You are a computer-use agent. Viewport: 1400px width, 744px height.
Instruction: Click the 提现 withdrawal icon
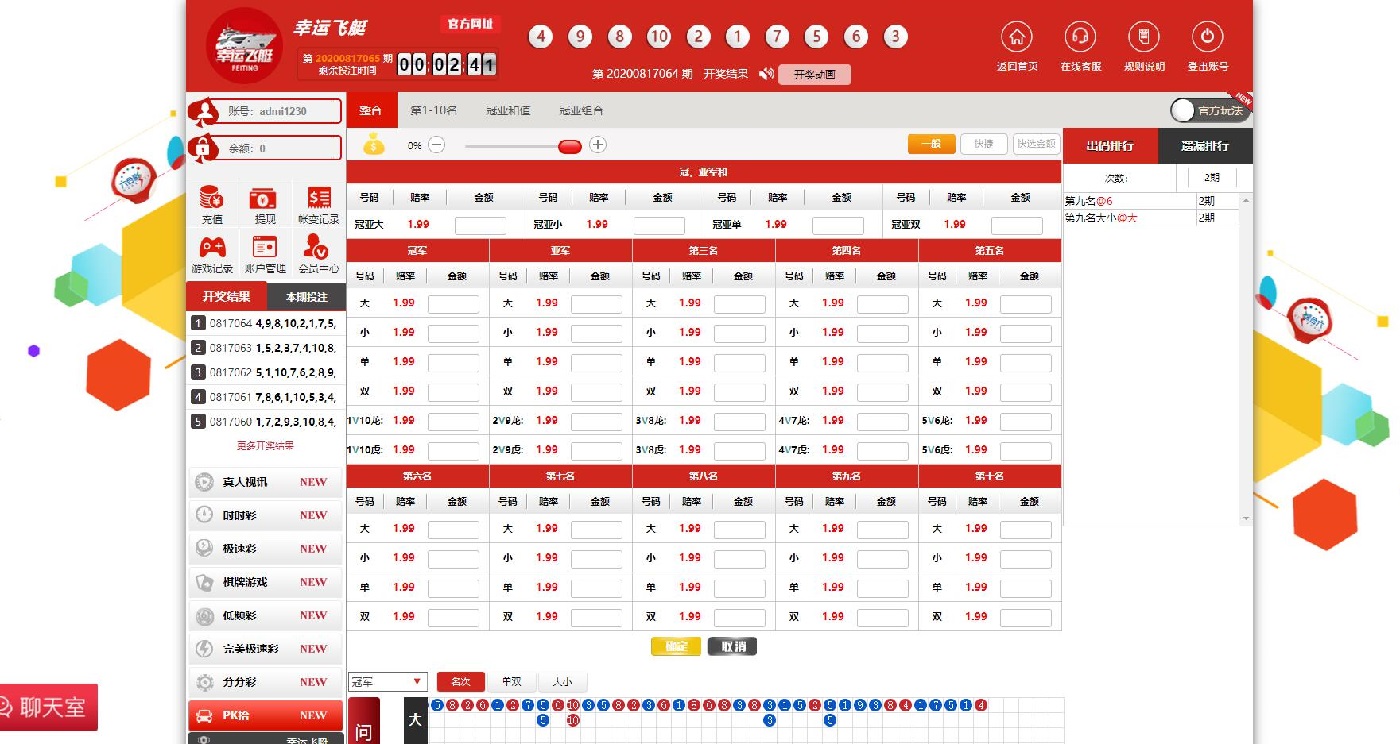[264, 198]
